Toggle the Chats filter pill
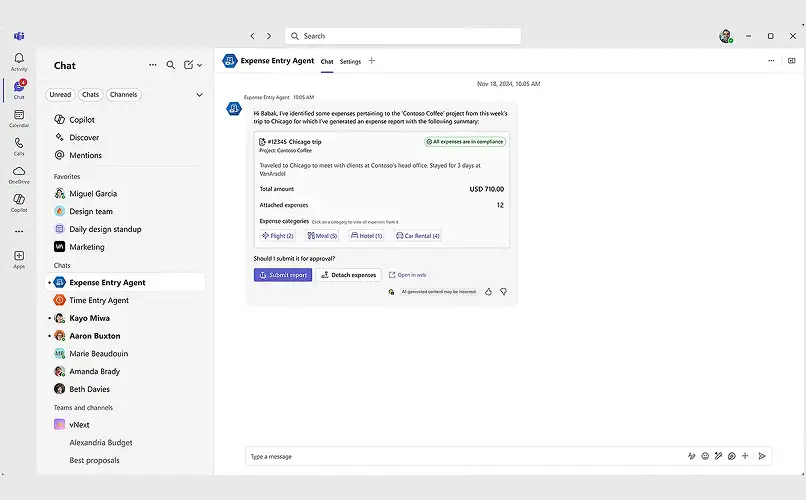Viewport: 806px width, 500px height. [91, 95]
